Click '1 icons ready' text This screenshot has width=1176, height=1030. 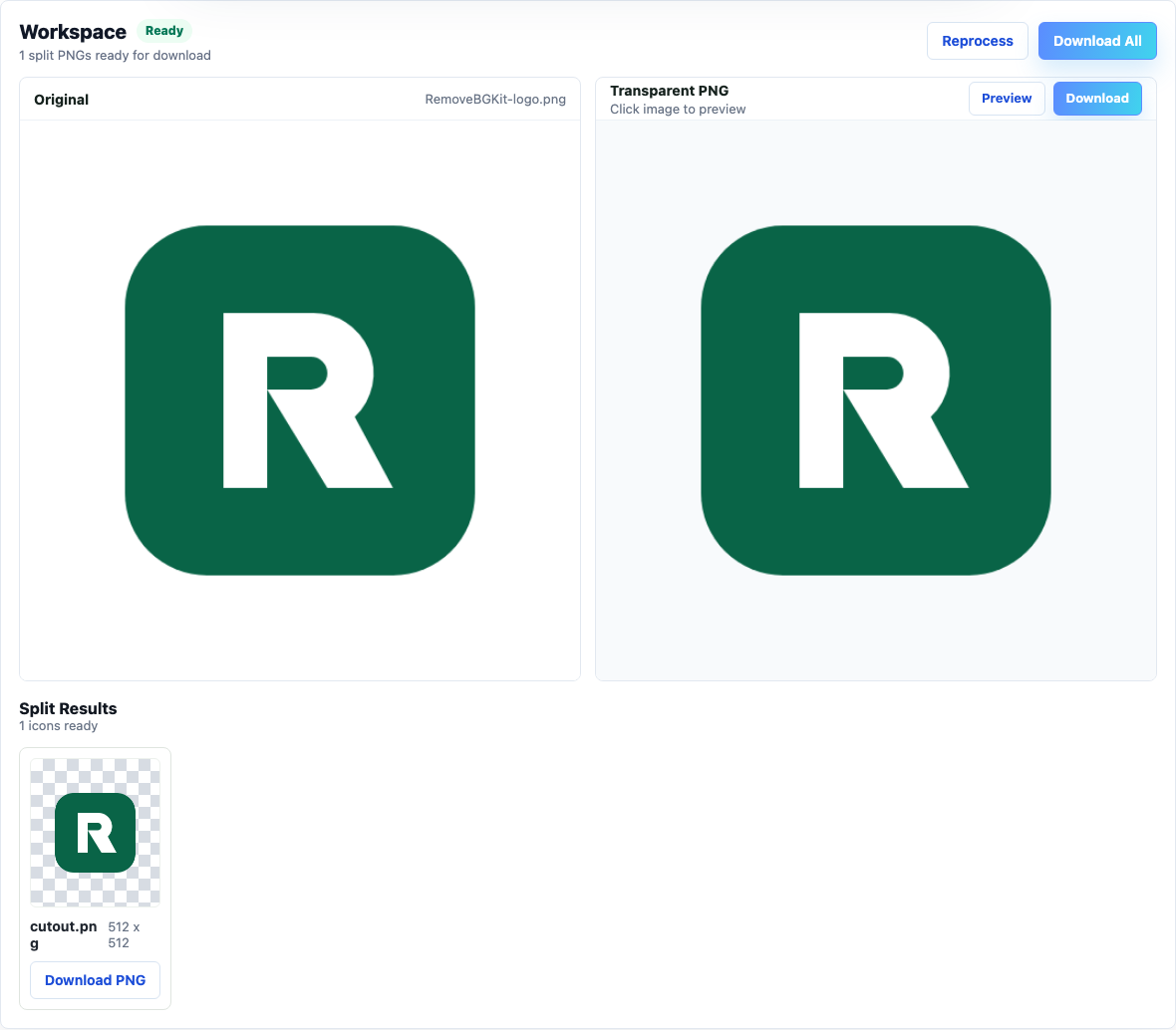pos(59,725)
